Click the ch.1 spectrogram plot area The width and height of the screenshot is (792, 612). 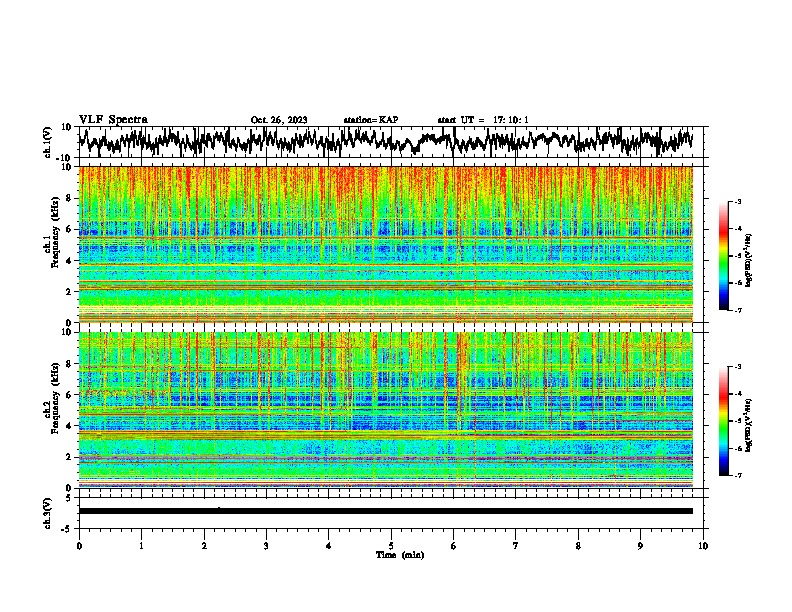pyautogui.click(x=385, y=244)
